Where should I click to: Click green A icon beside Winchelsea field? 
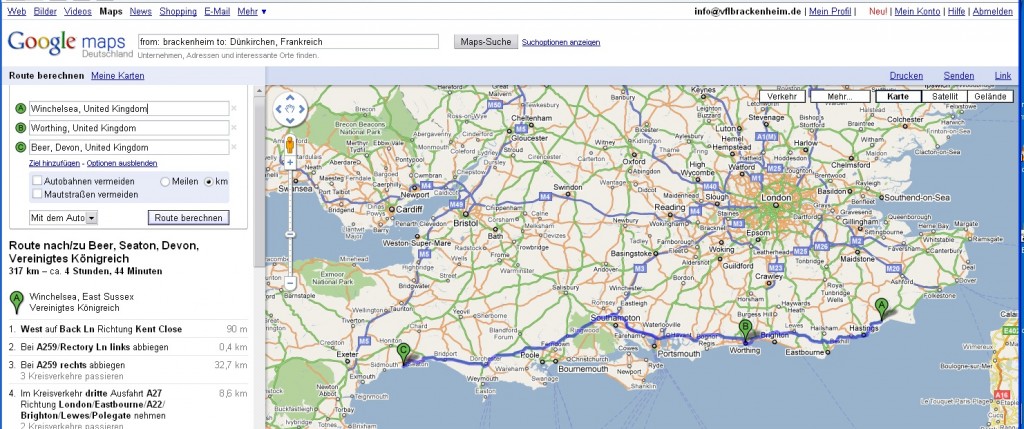pyautogui.click(x=21, y=108)
